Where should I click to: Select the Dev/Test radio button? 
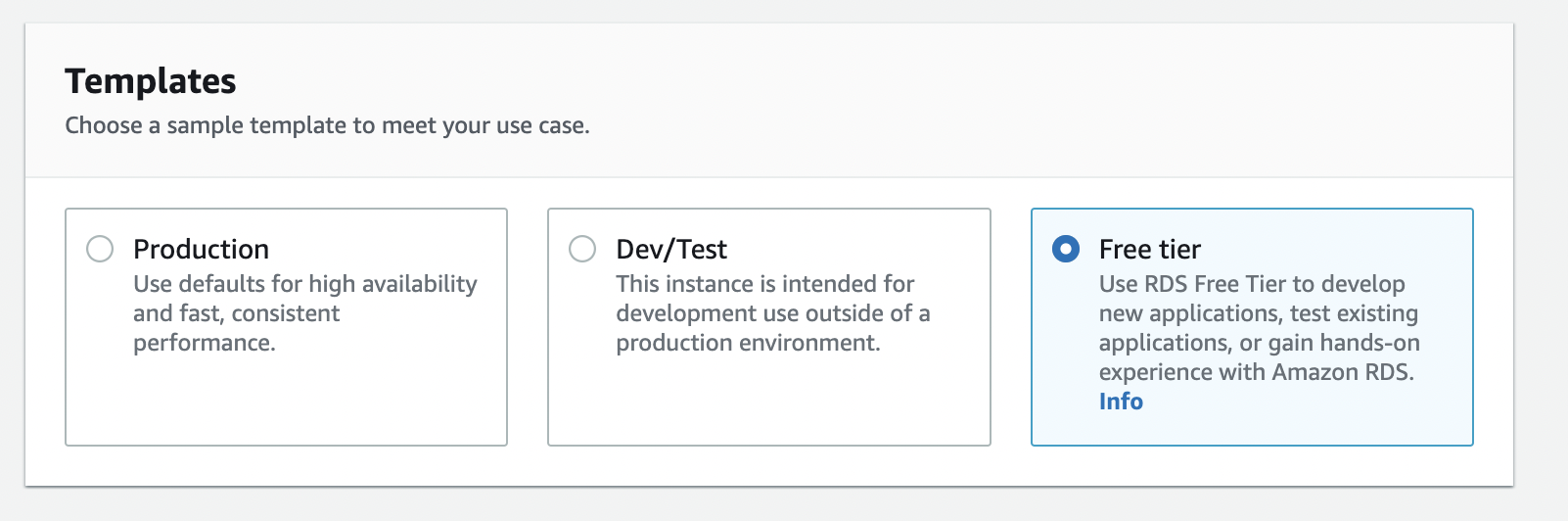click(582, 249)
